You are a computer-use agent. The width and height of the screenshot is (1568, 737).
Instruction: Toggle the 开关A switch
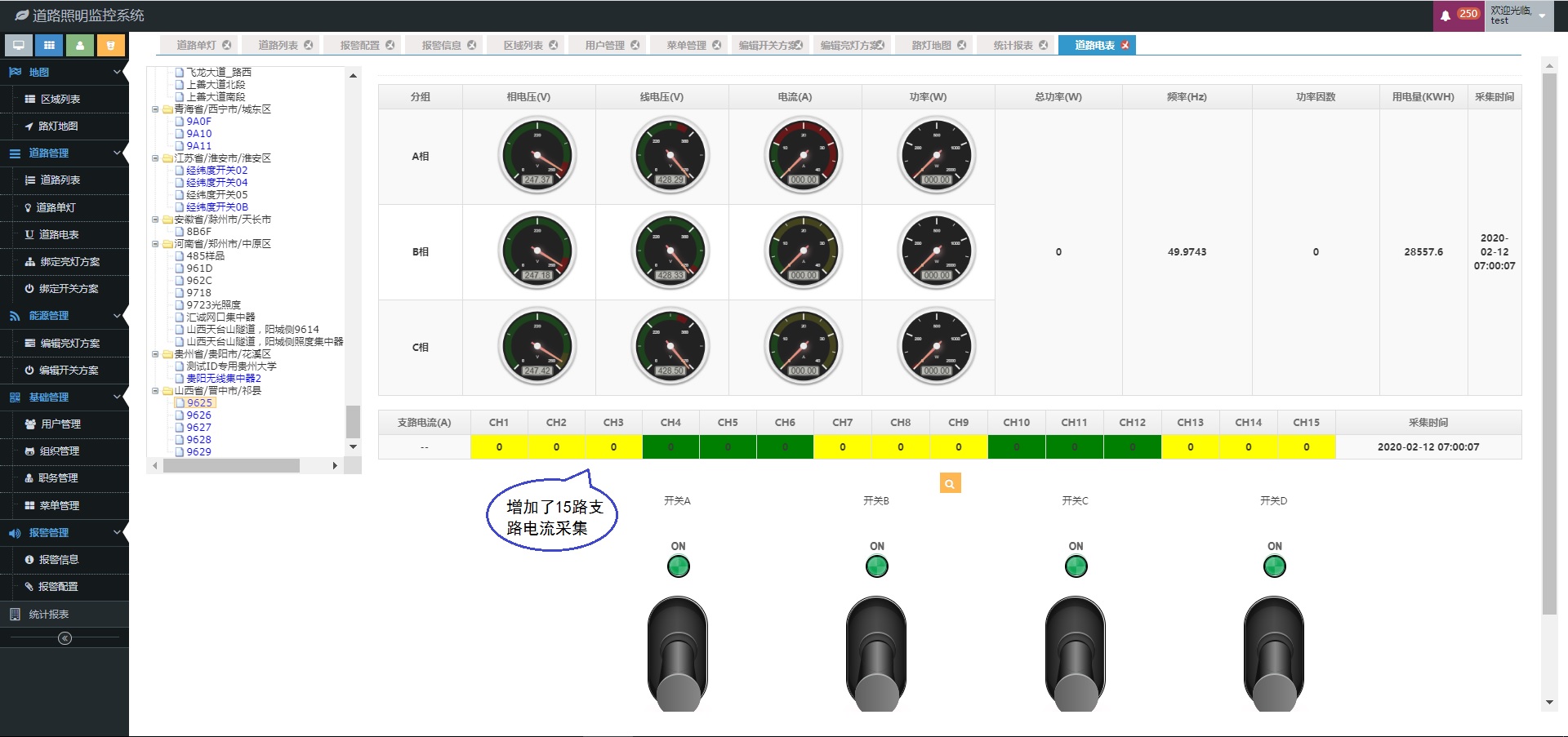pyautogui.click(x=678, y=653)
